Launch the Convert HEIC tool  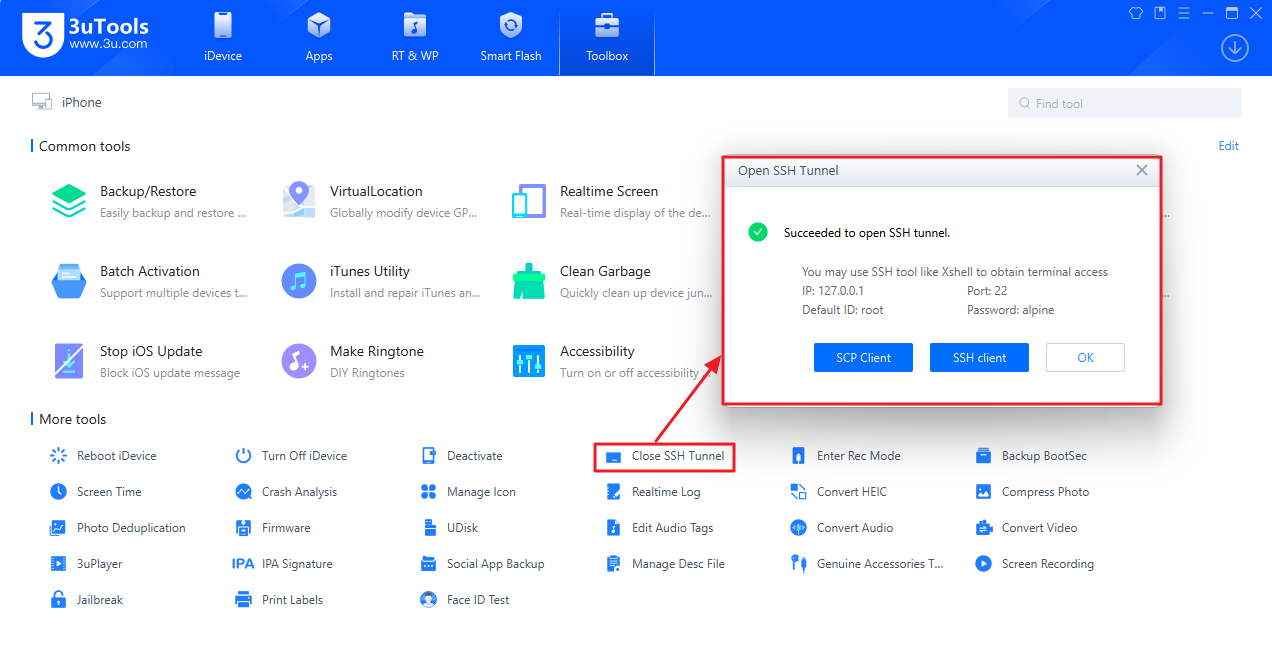(838, 492)
